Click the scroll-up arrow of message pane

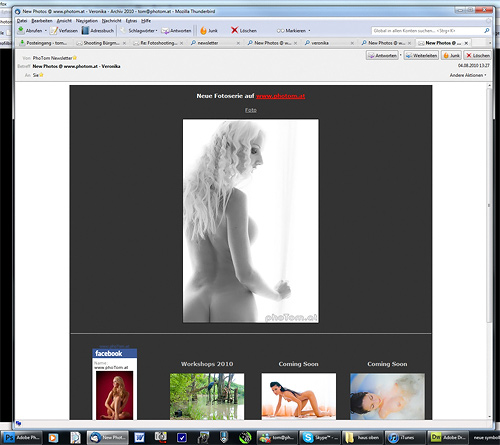pos(489,86)
